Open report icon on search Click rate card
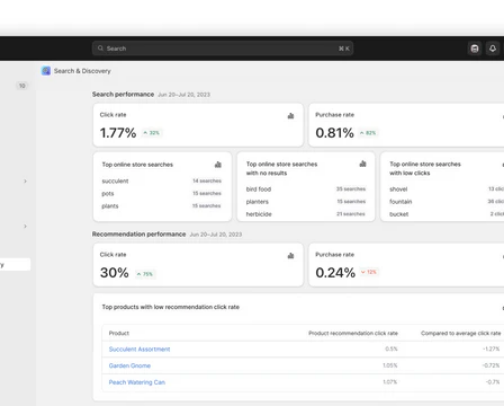 [291, 116]
